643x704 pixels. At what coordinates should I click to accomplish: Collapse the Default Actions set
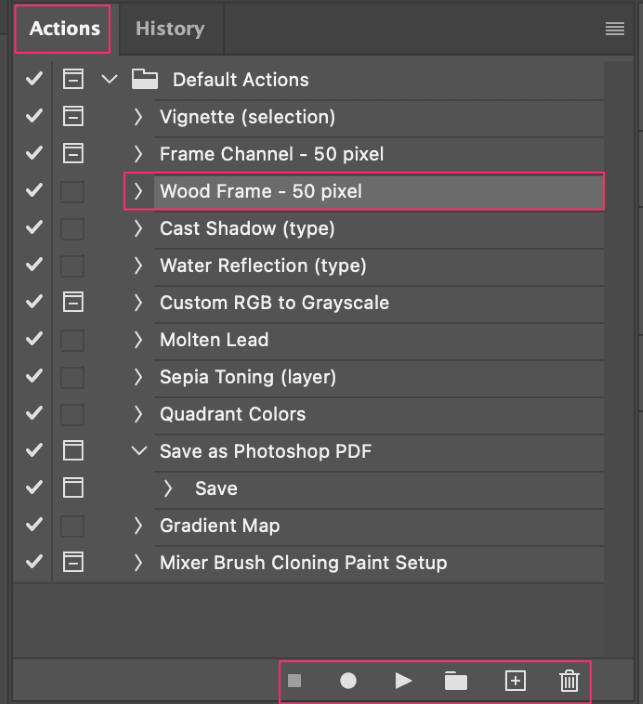click(109, 79)
